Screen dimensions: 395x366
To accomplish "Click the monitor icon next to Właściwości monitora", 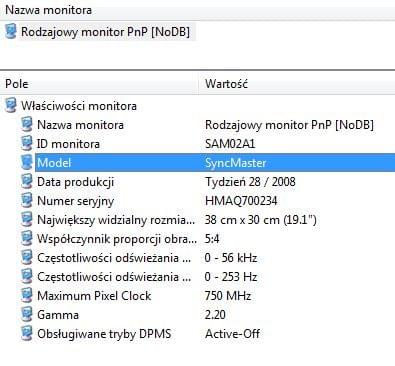I will [11, 106].
